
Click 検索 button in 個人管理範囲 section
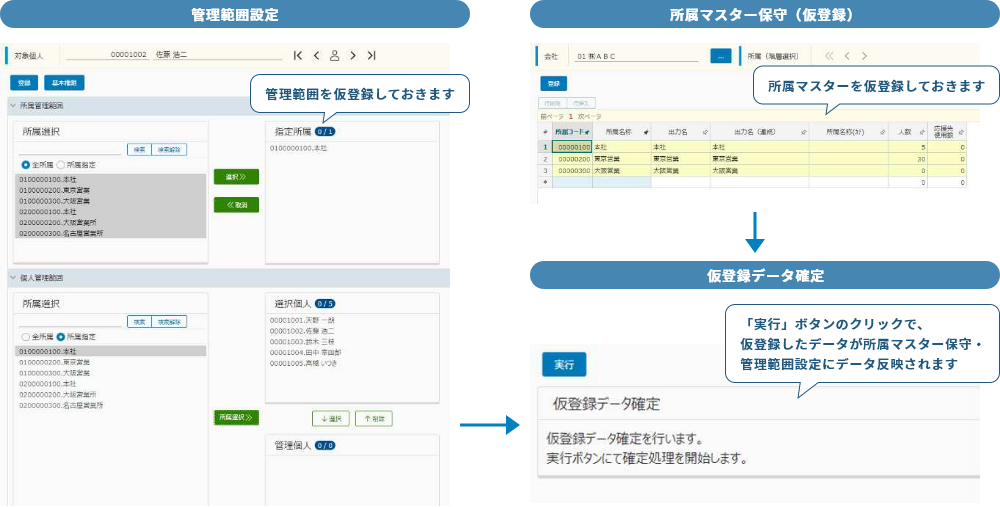[139, 321]
